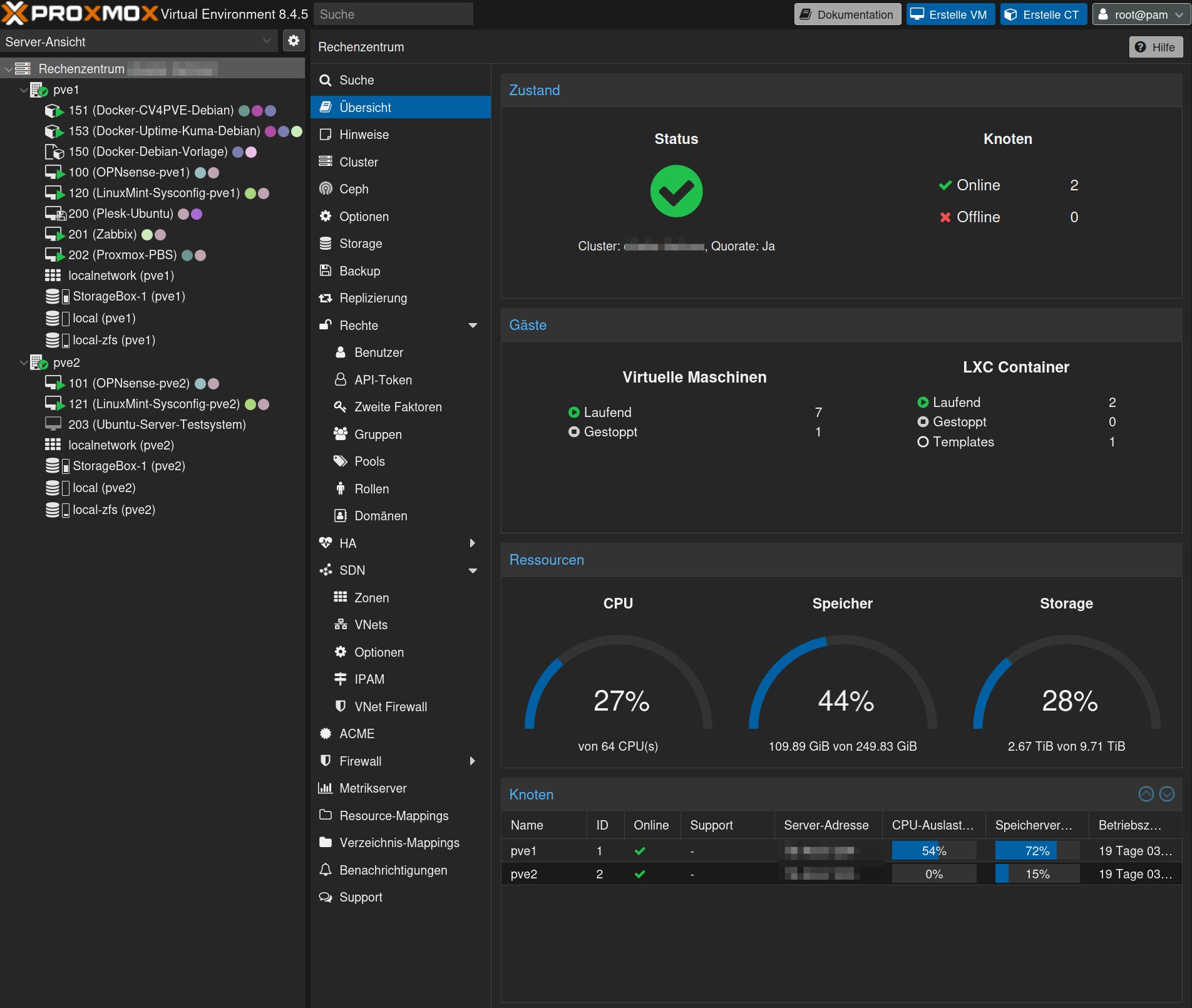1192x1008 pixels.
Task: Click IPAM signpost icon
Action: pyautogui.click(x=341, y=679)
